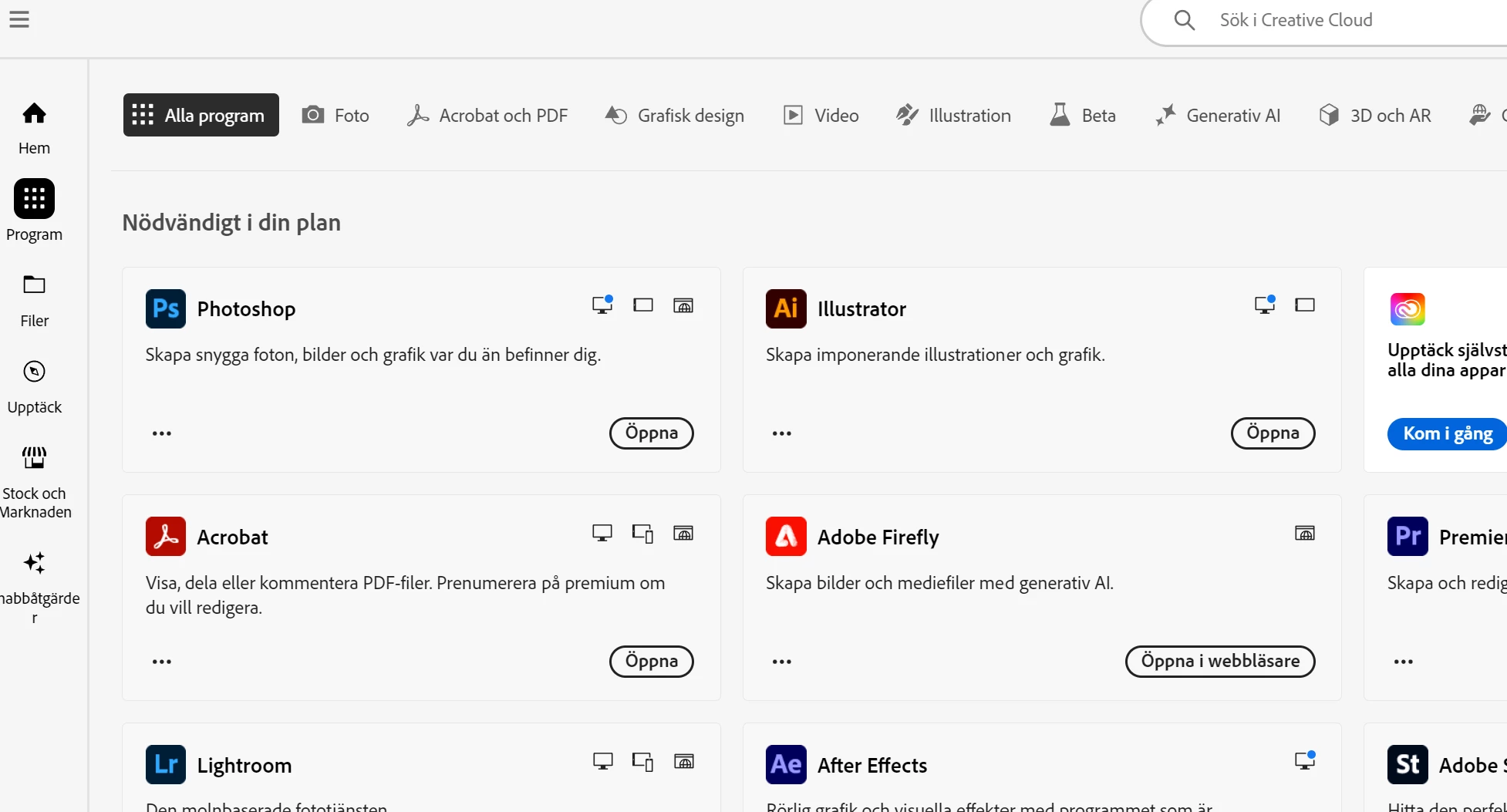Click Acrobat mobile devices platform icon
This screenshot has width=1507, height=812.
click(x=643, y=533)
